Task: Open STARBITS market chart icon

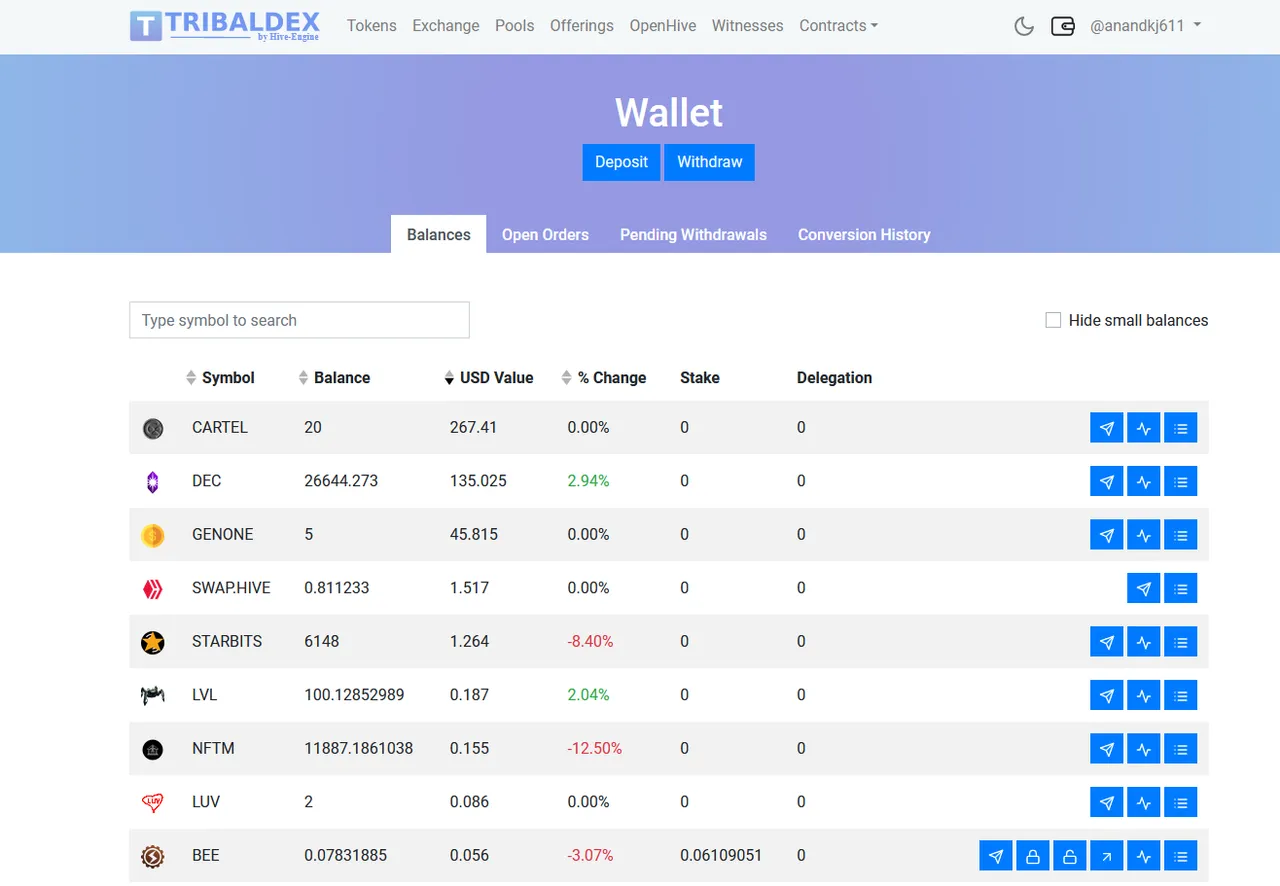Action: [1144, 642]
